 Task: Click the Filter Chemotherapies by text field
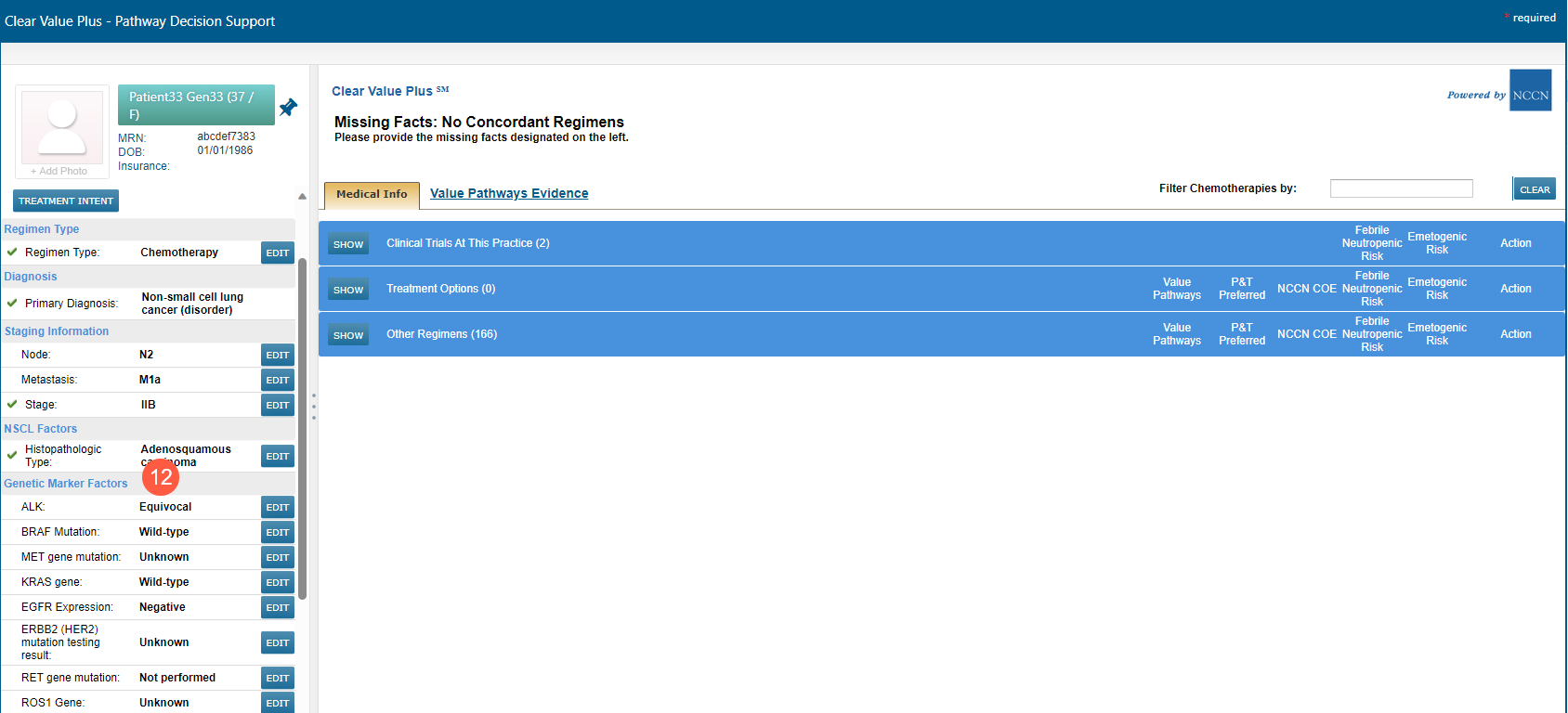point(1401,189)
